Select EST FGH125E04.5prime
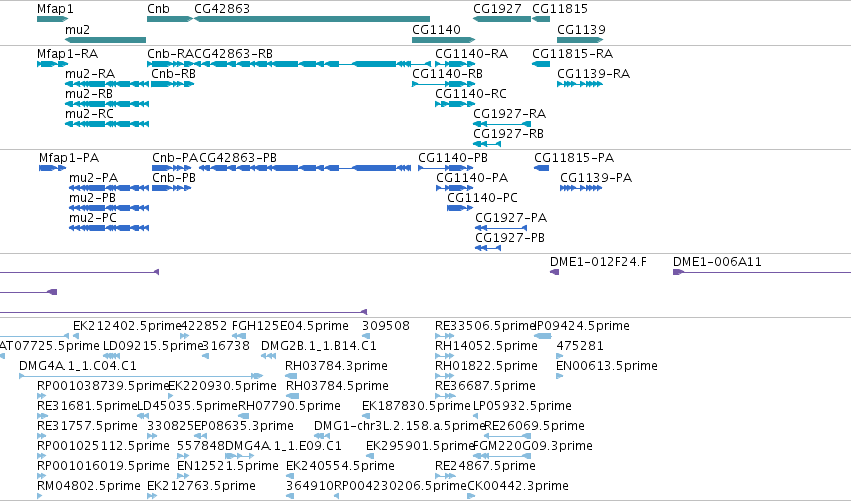 click(x=290, y=326)
